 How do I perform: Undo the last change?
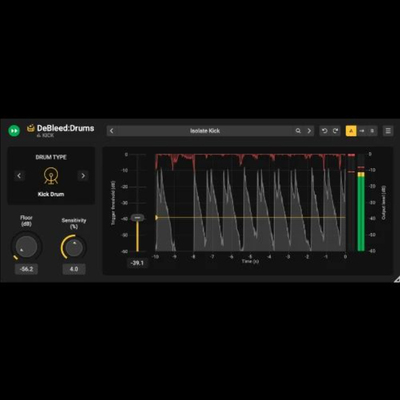(x=324, y=131)
